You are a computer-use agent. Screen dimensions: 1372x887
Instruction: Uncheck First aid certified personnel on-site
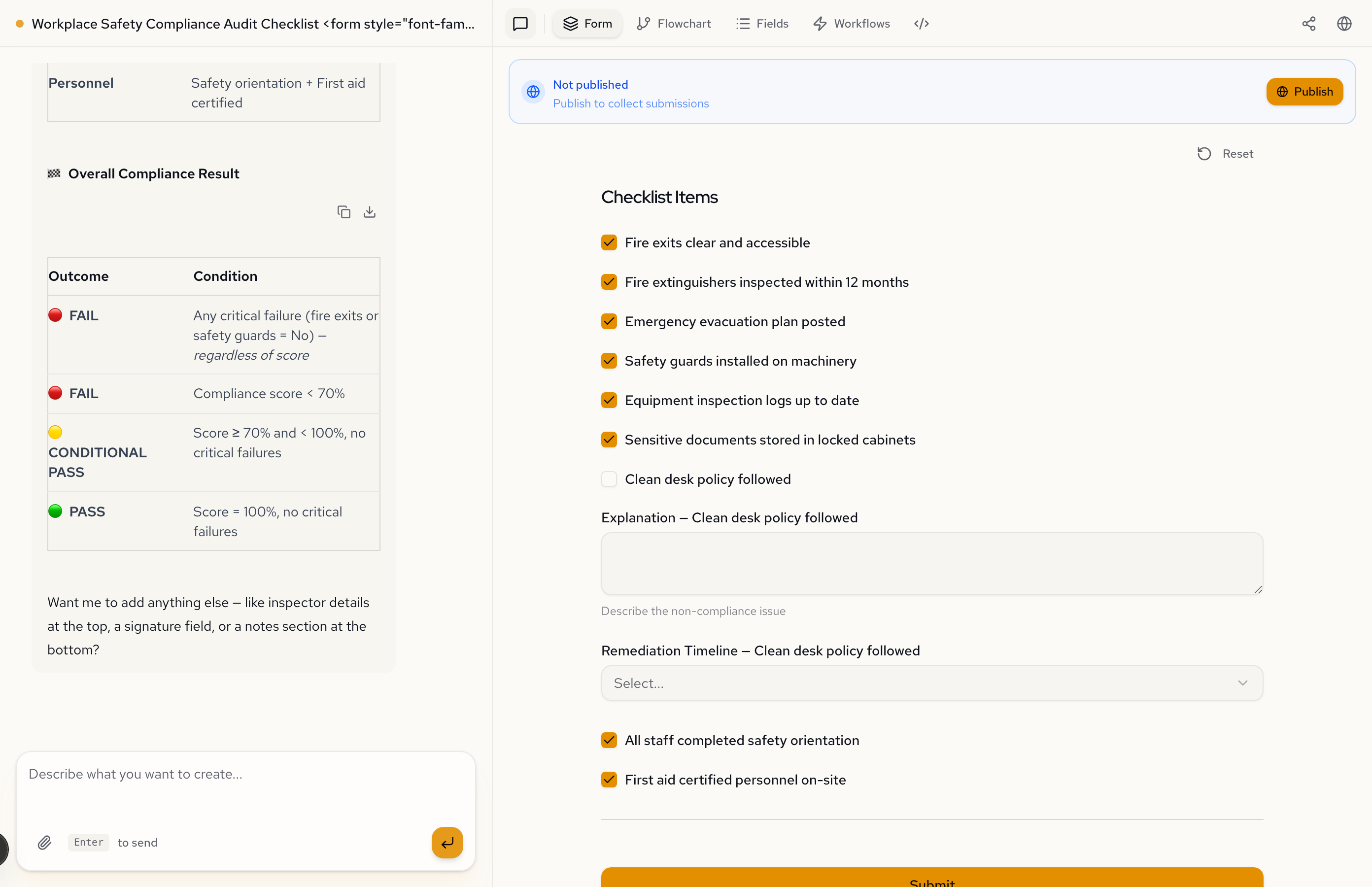(x=609, y=779)
